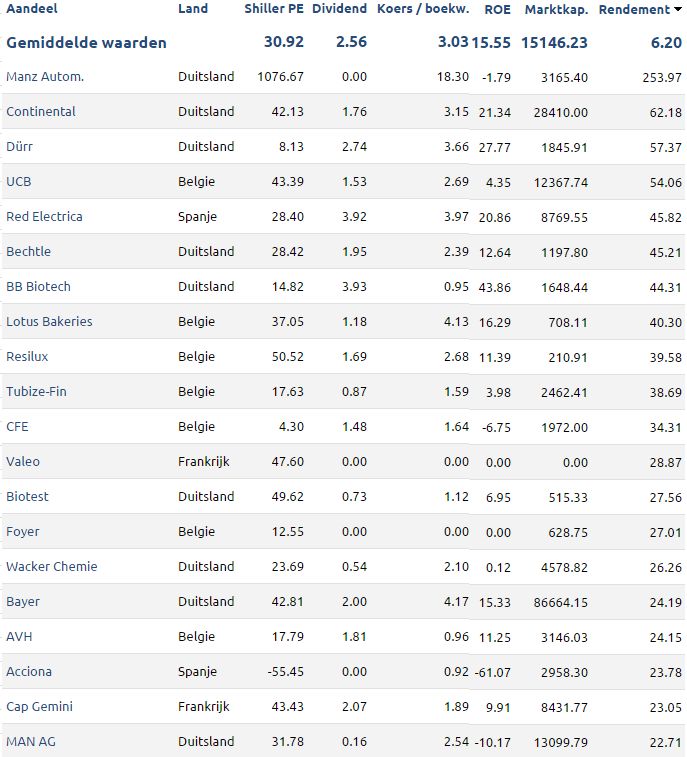Viewport: 687px width, 757px height.
Task: Open the Dürr stock page
Action: click(x=19, y=147)
